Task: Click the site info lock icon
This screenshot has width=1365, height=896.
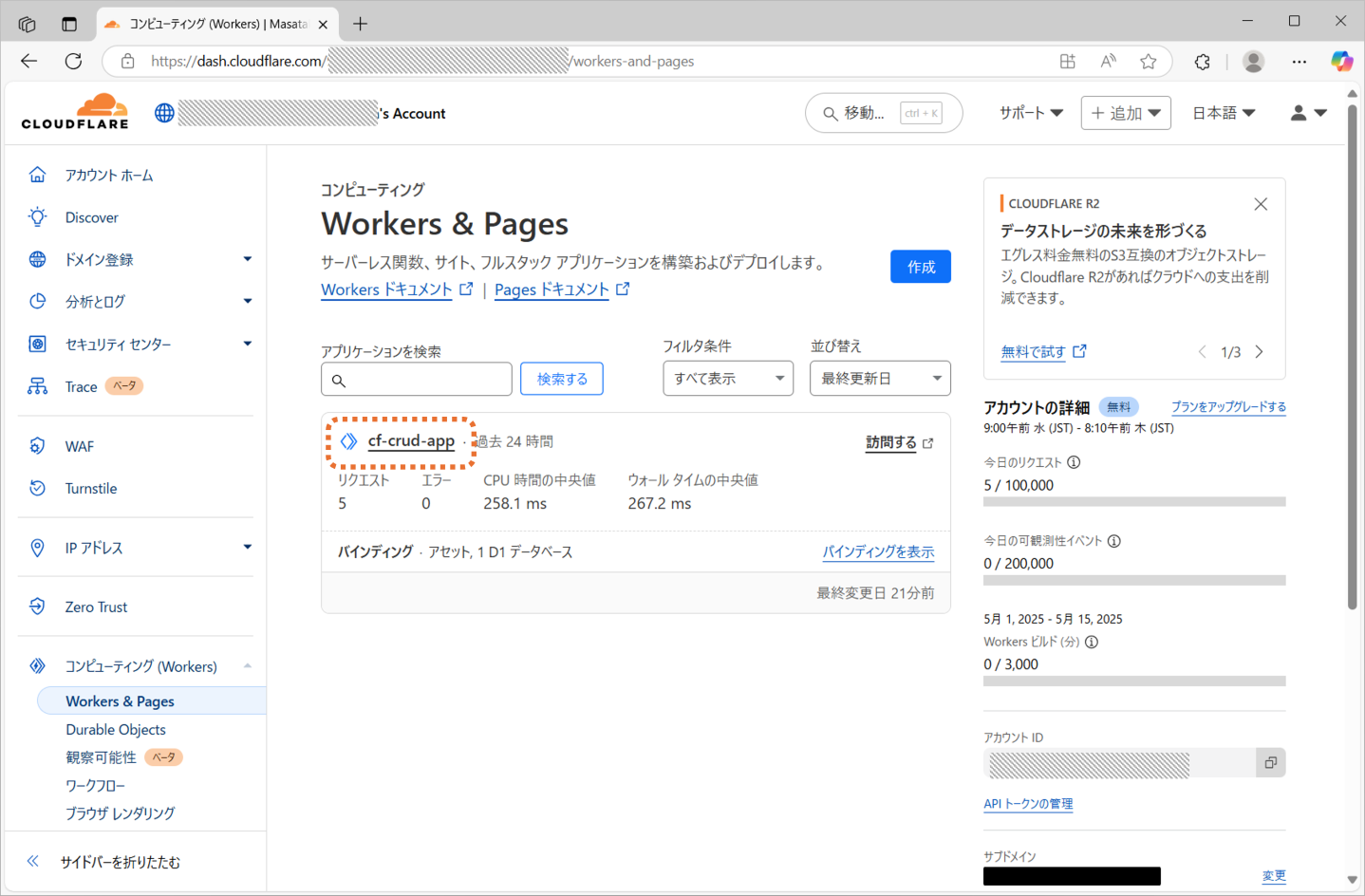Action: coord(127,61)
